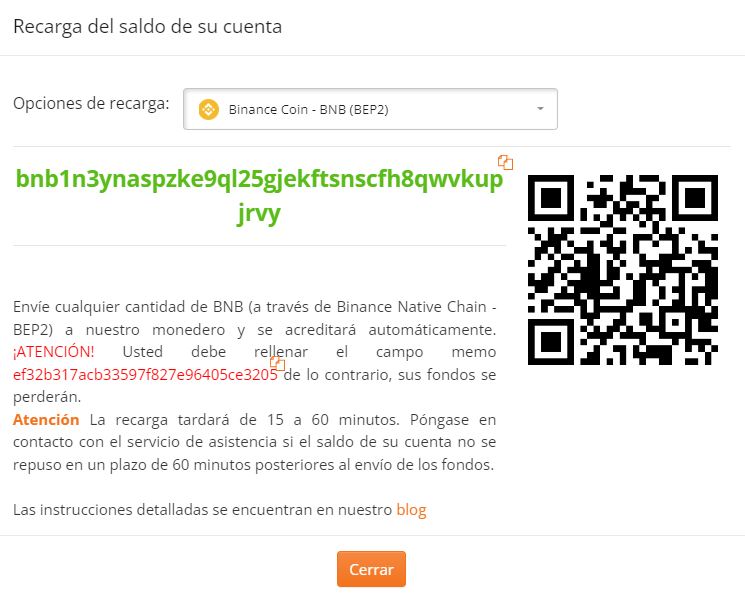This screenshot has height=599, width=745.
Task: Open the Binance Coin - BNB (BEP2) combo box
Action: tap(370, 109)
